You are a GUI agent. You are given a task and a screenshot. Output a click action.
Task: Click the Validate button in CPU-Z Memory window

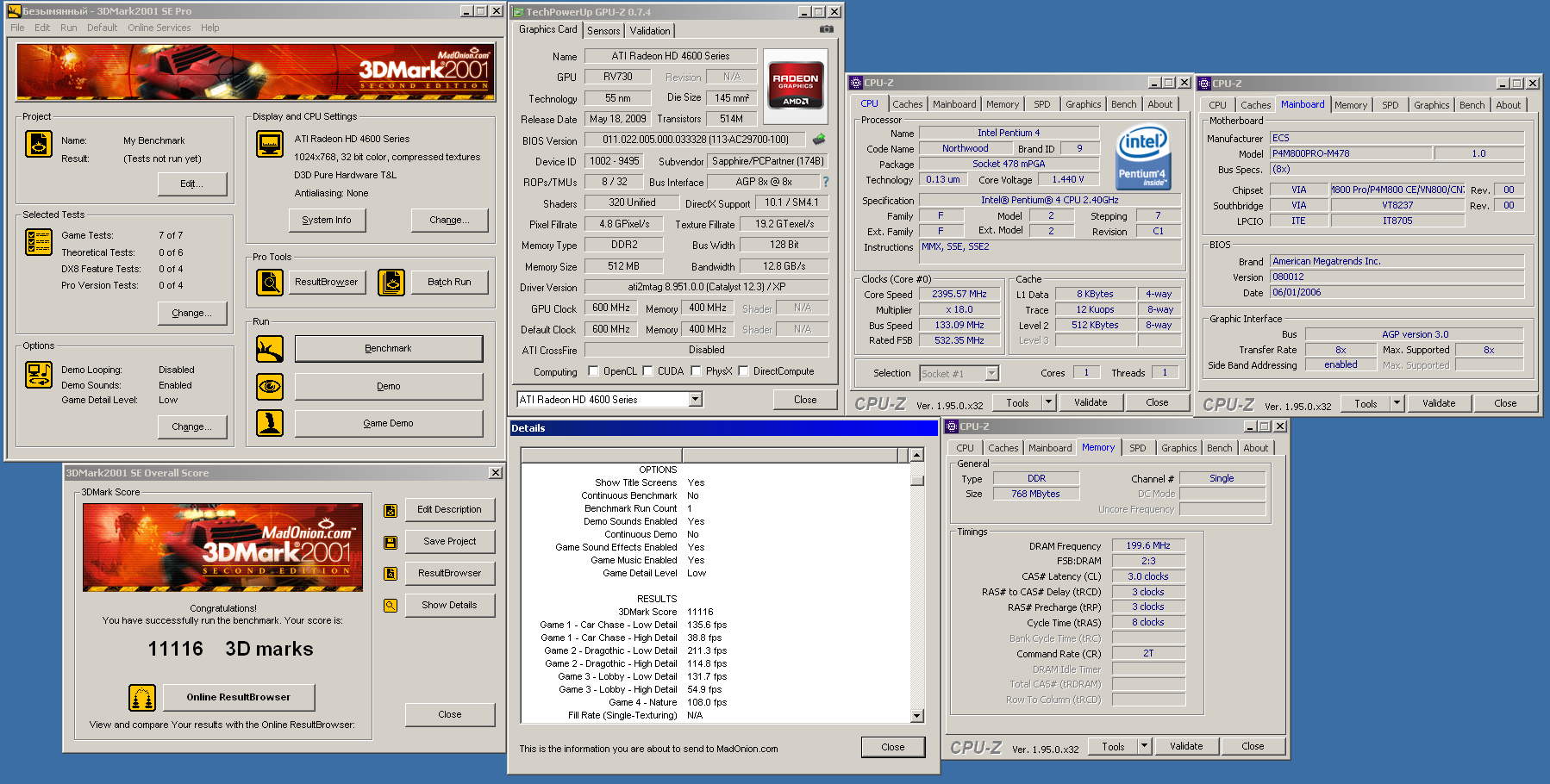click(1186, 746)
